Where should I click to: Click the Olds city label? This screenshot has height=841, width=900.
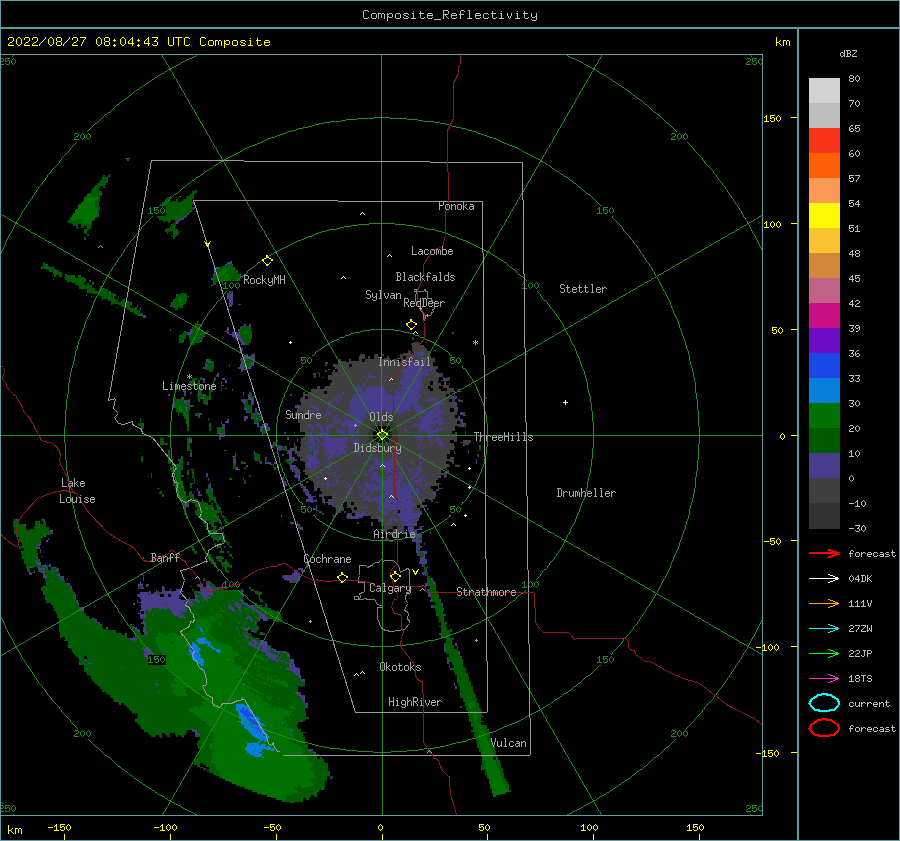click(381, 417)
